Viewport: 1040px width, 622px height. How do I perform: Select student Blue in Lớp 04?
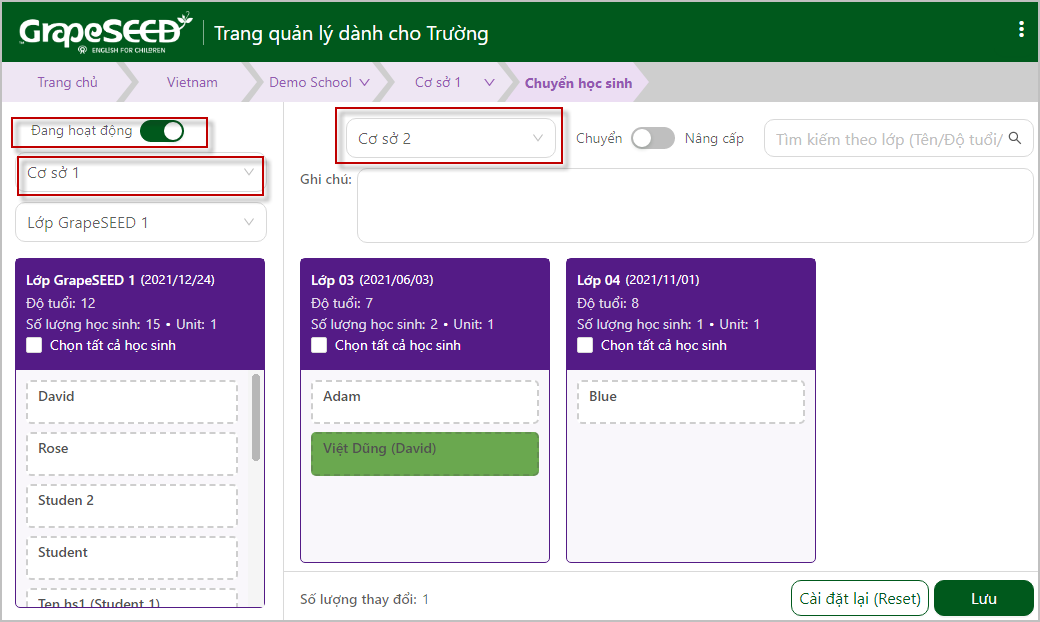691,402
